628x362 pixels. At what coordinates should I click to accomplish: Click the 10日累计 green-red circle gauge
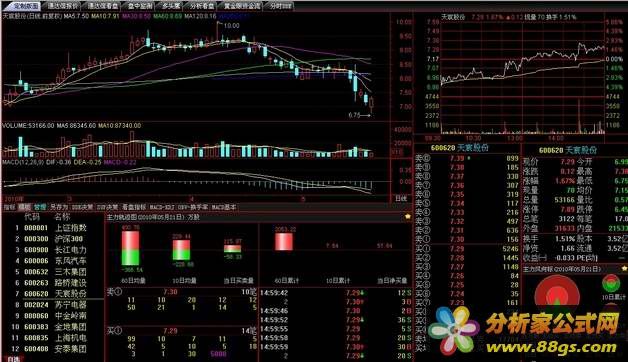coord(612,283)
